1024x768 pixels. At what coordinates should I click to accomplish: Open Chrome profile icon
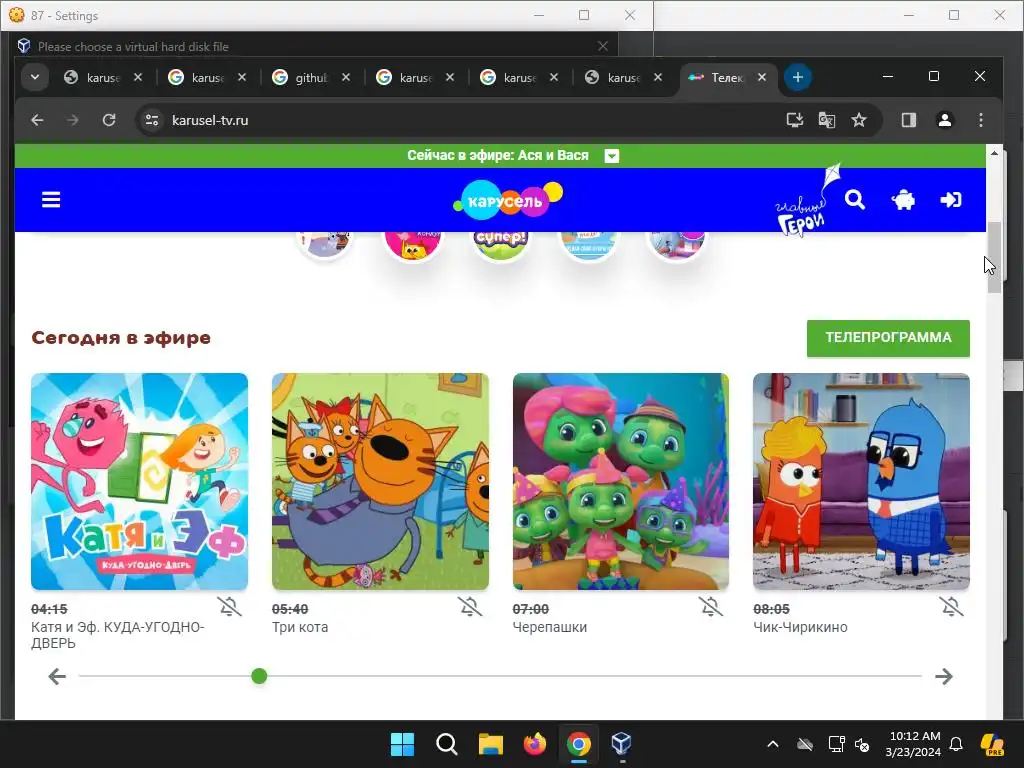[944, 120]
